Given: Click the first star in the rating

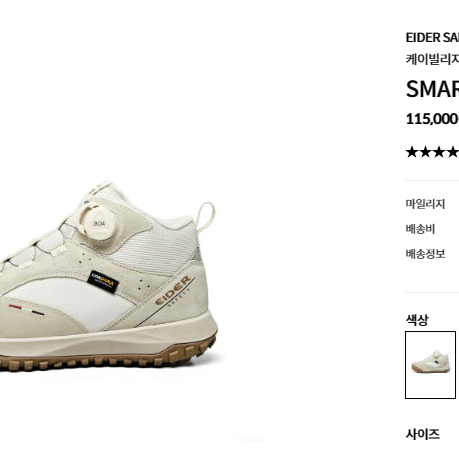Looking at the screenshot, I should pos(412,152).
